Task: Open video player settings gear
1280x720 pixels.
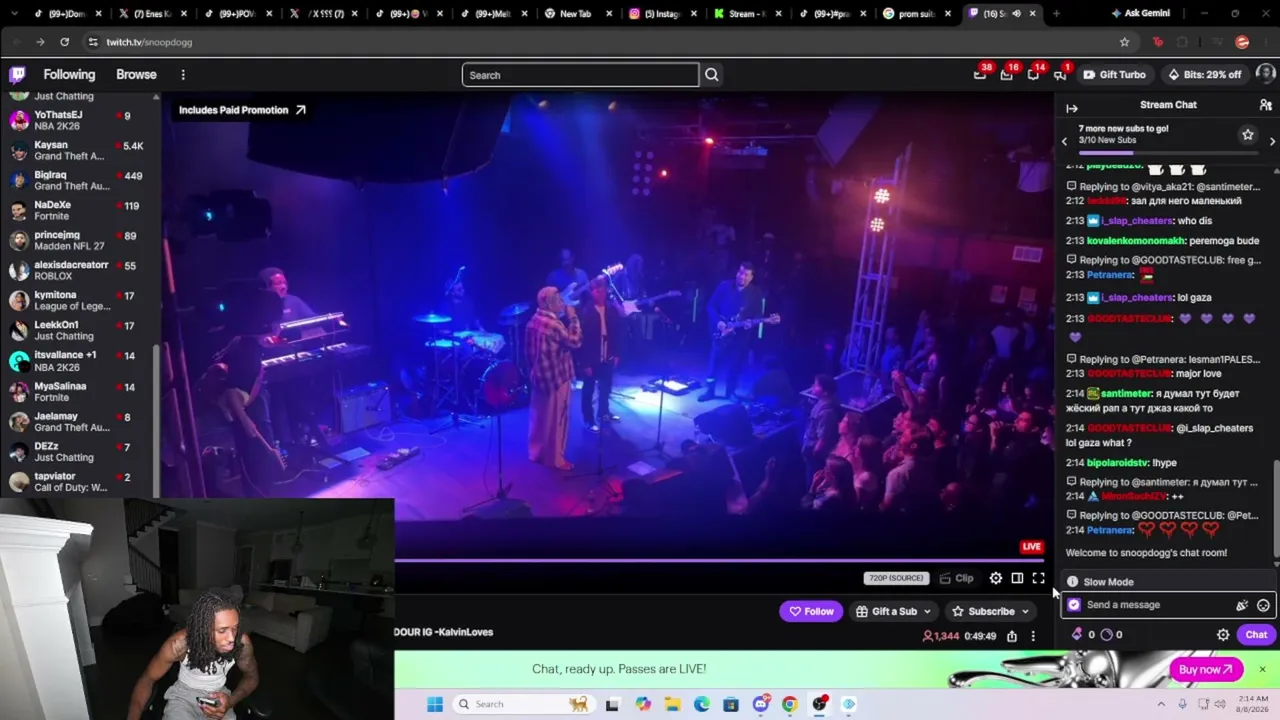Action: [996, 578]
